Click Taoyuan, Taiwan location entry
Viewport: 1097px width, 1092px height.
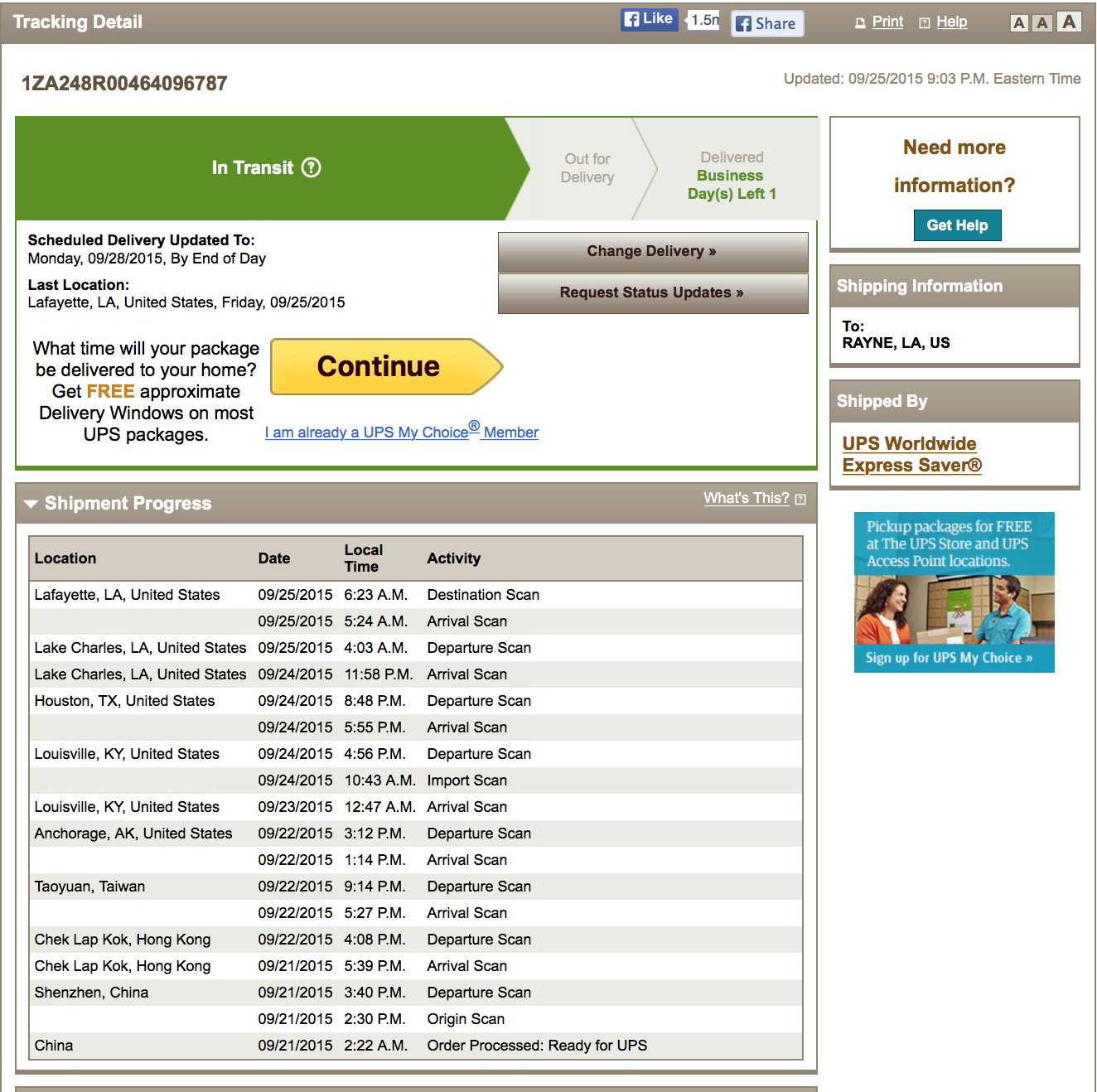coord(89,887)
